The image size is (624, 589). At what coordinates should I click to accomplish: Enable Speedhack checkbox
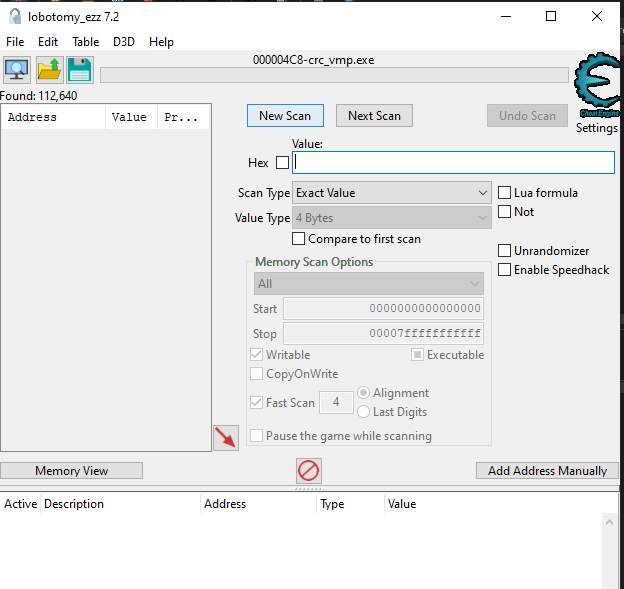[x=504, y=270]
